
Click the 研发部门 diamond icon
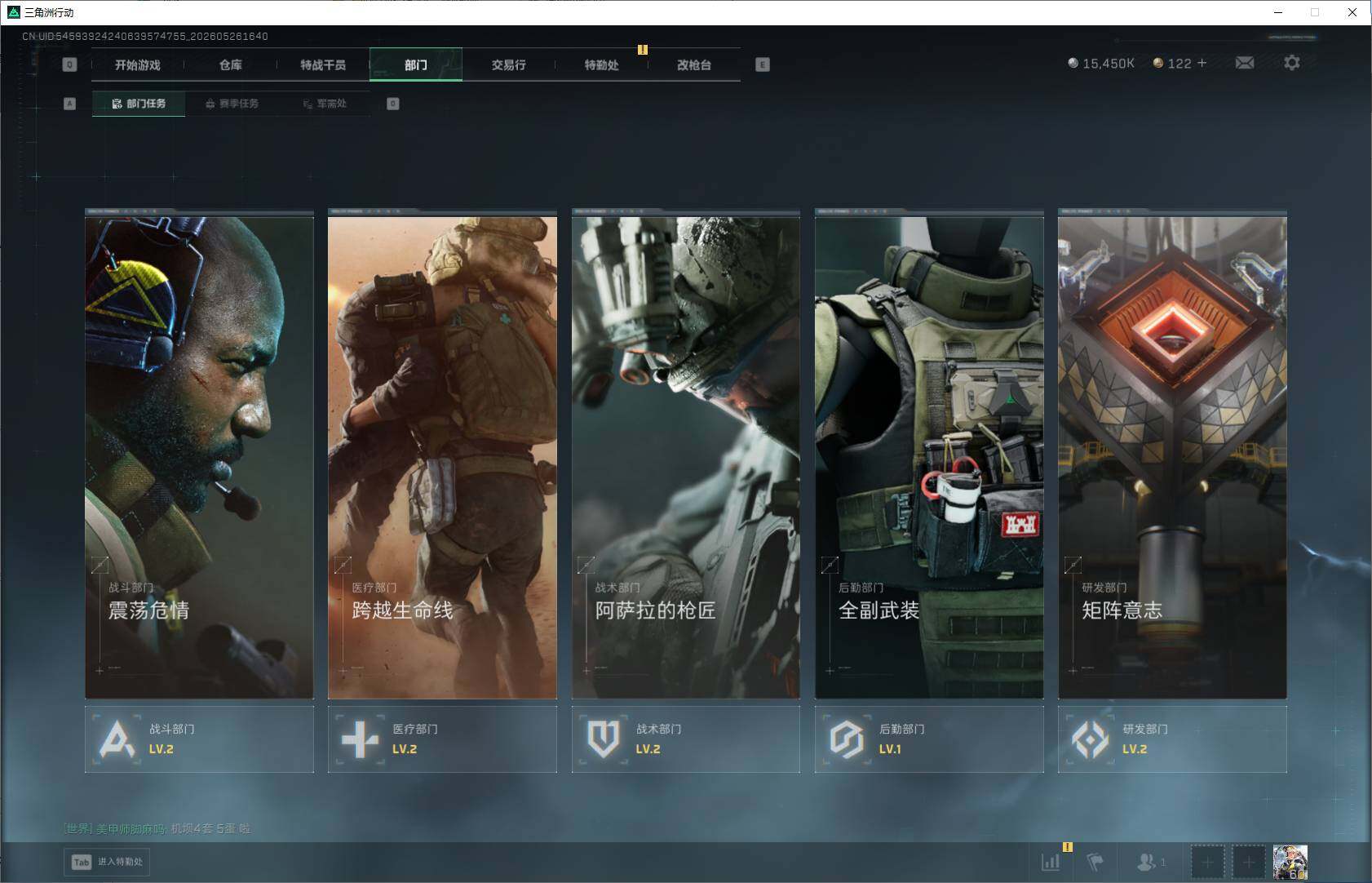[1090, 739]
